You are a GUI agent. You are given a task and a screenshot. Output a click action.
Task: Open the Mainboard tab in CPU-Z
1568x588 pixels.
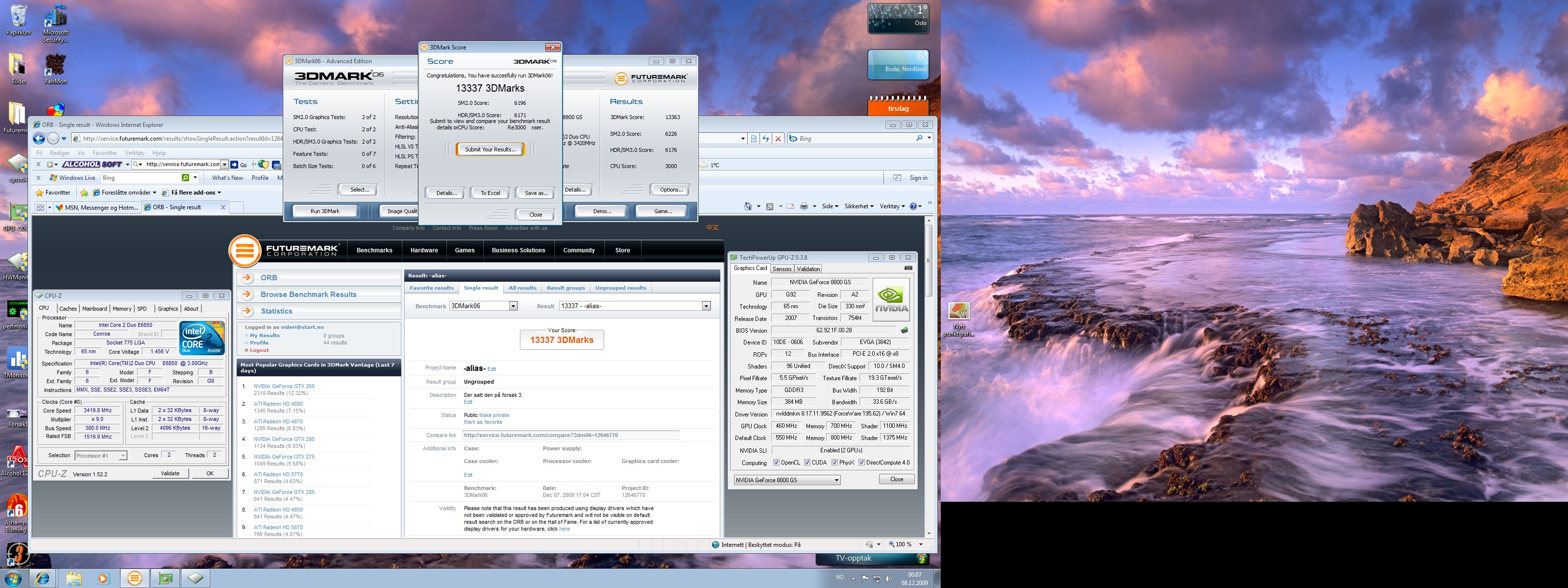point(95,309)
